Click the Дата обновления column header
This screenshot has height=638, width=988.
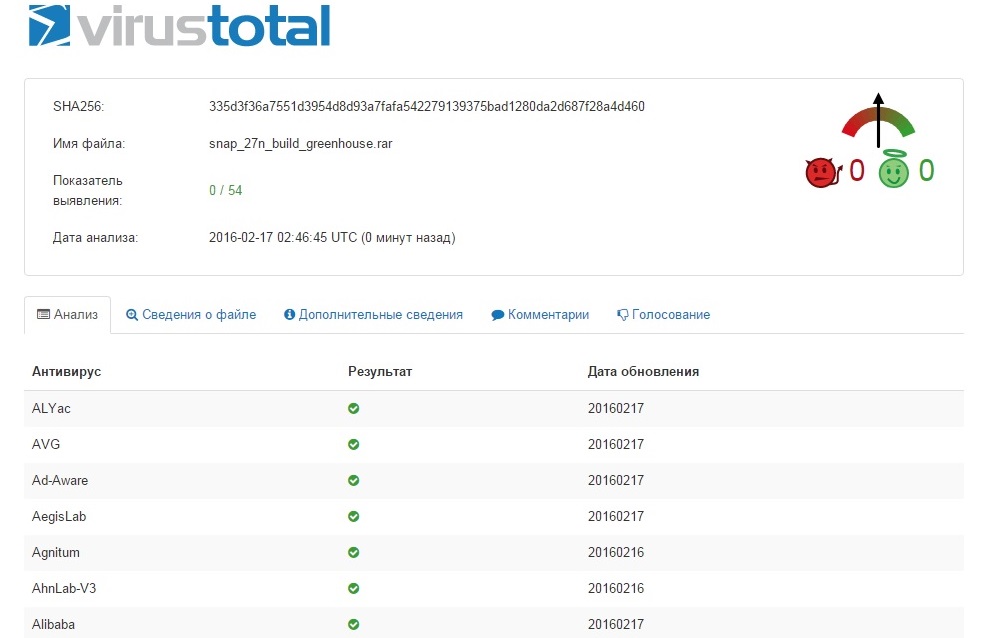coord(643,372)
